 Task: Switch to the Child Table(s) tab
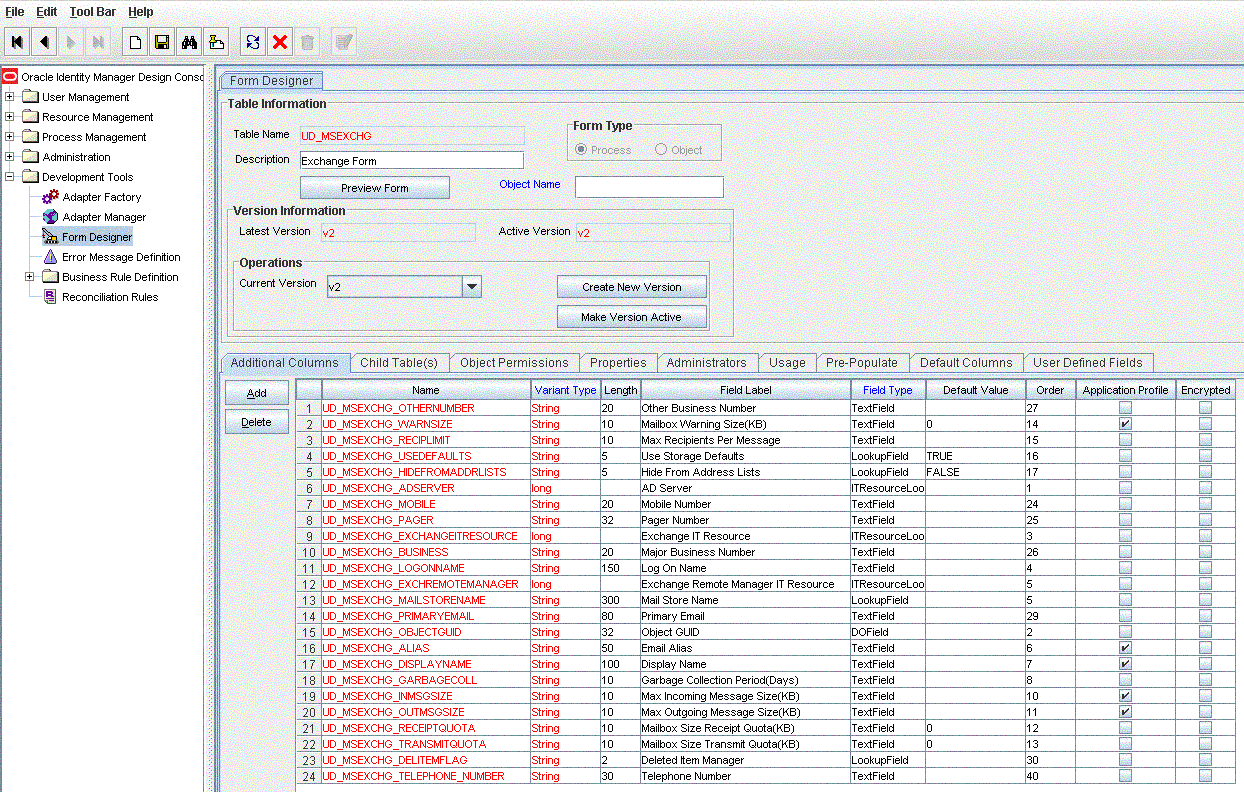tap(399, 363)
